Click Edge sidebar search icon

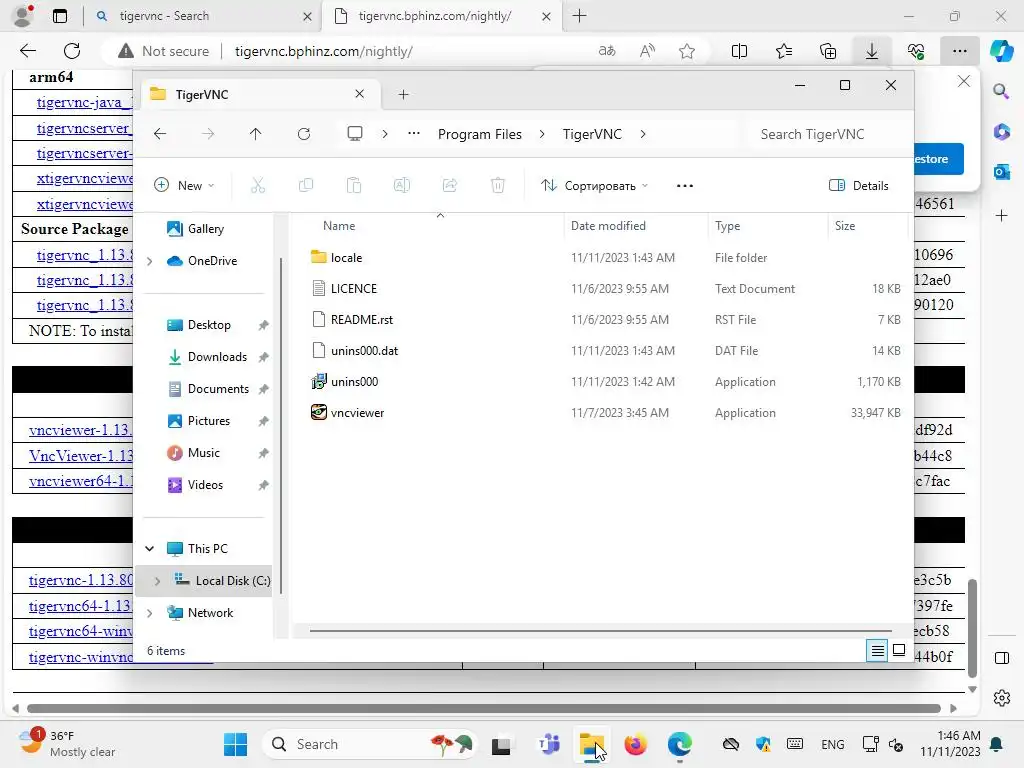click(x=1001, y=91)
